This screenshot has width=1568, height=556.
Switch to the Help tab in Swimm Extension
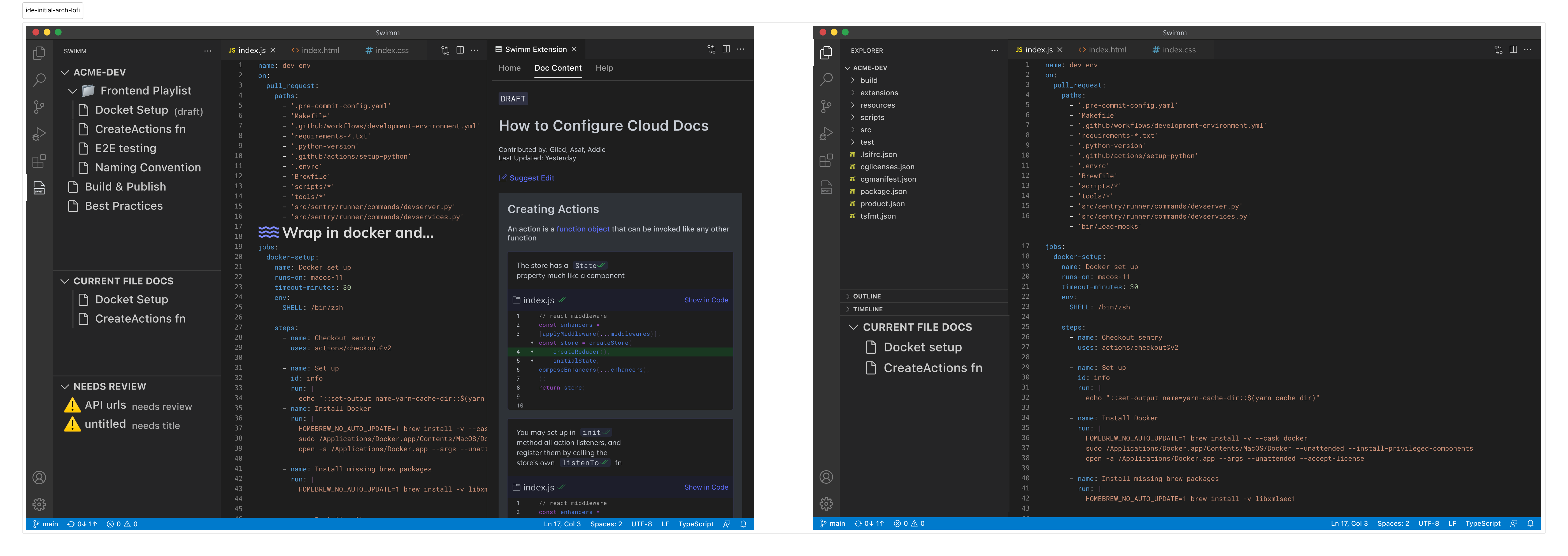604,68
